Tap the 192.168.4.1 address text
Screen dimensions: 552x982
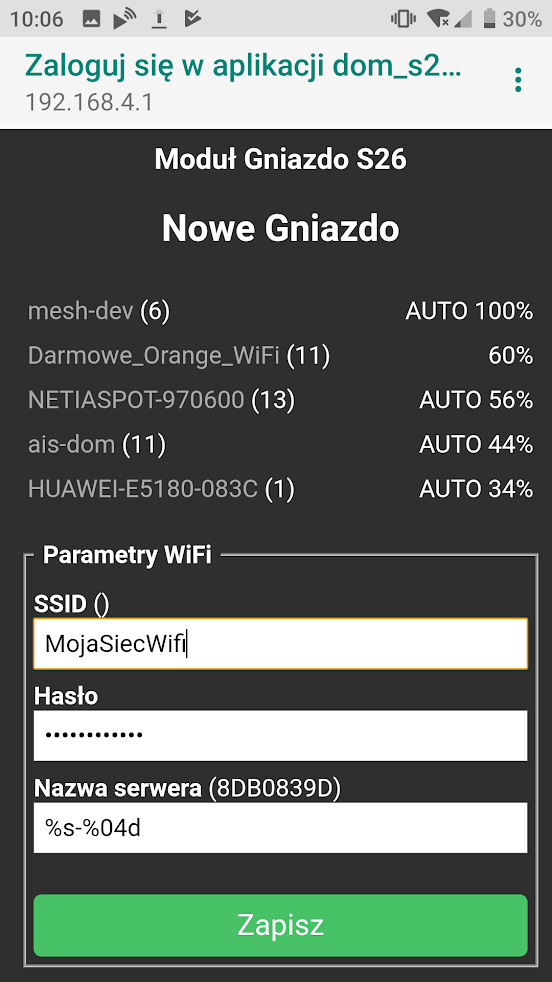[89, 101]
